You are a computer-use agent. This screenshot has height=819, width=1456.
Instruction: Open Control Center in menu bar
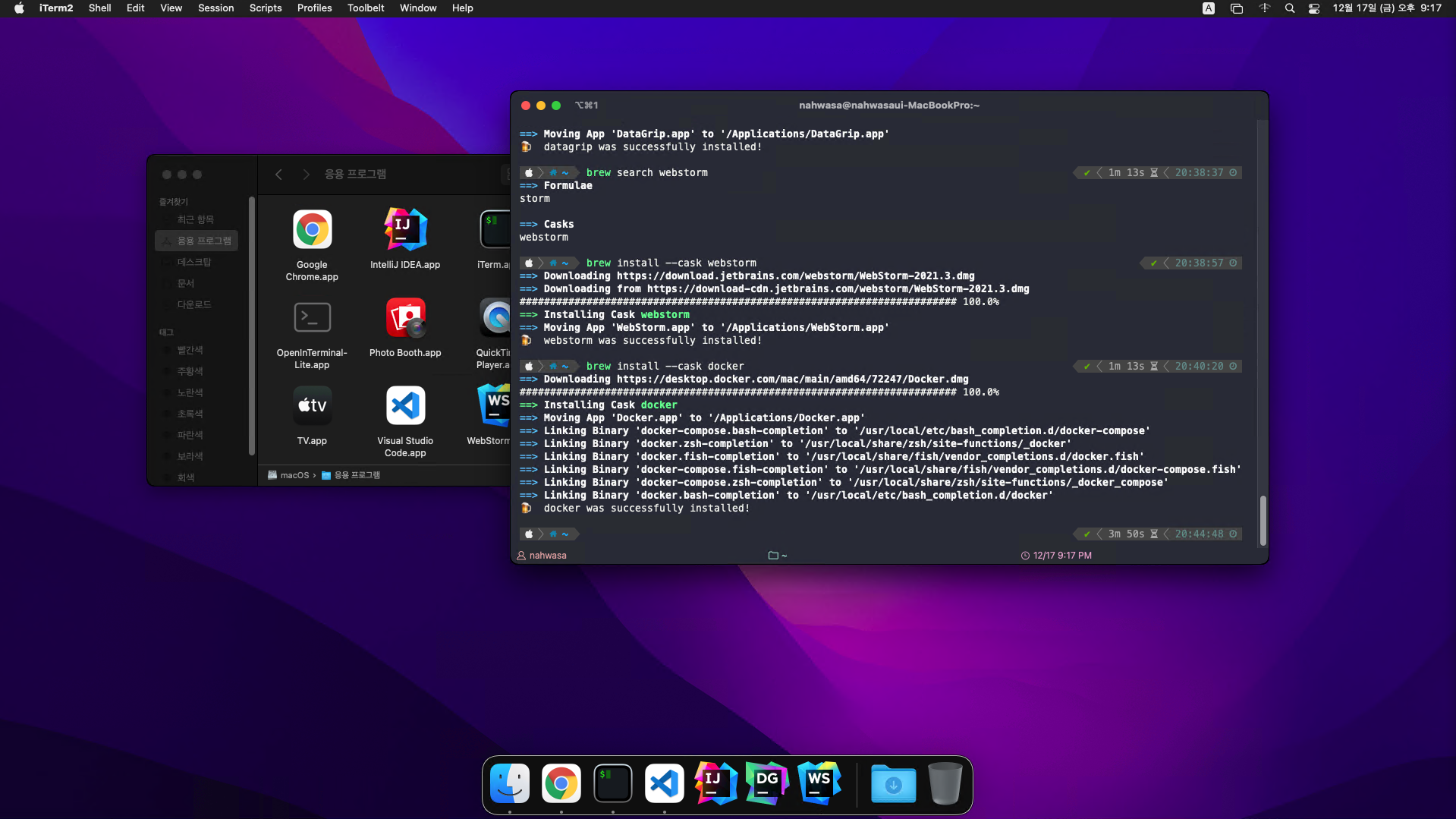point(1314,8)
